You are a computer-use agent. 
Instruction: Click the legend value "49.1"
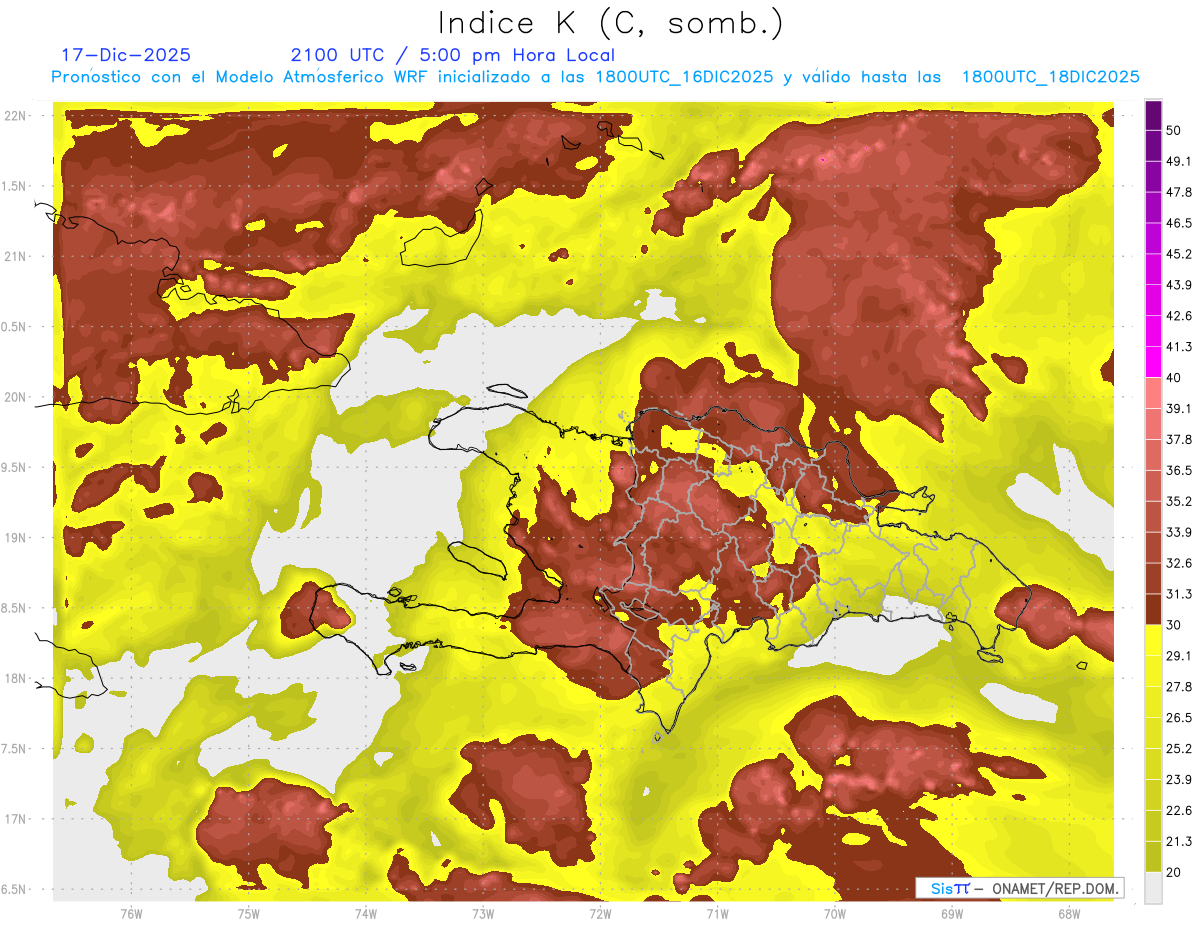(1179, 161)
